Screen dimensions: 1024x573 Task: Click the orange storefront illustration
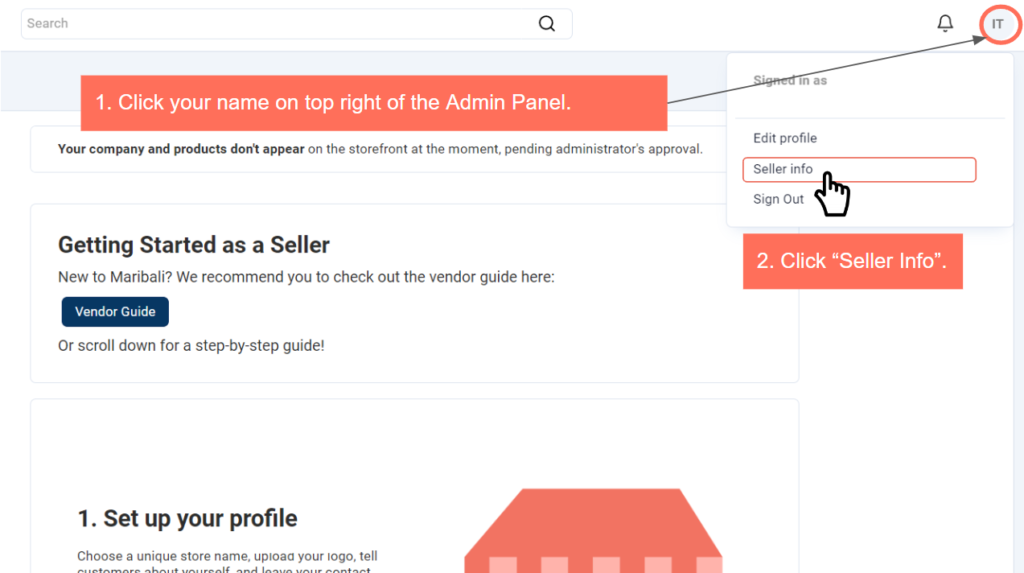click(x=592, y=531)
